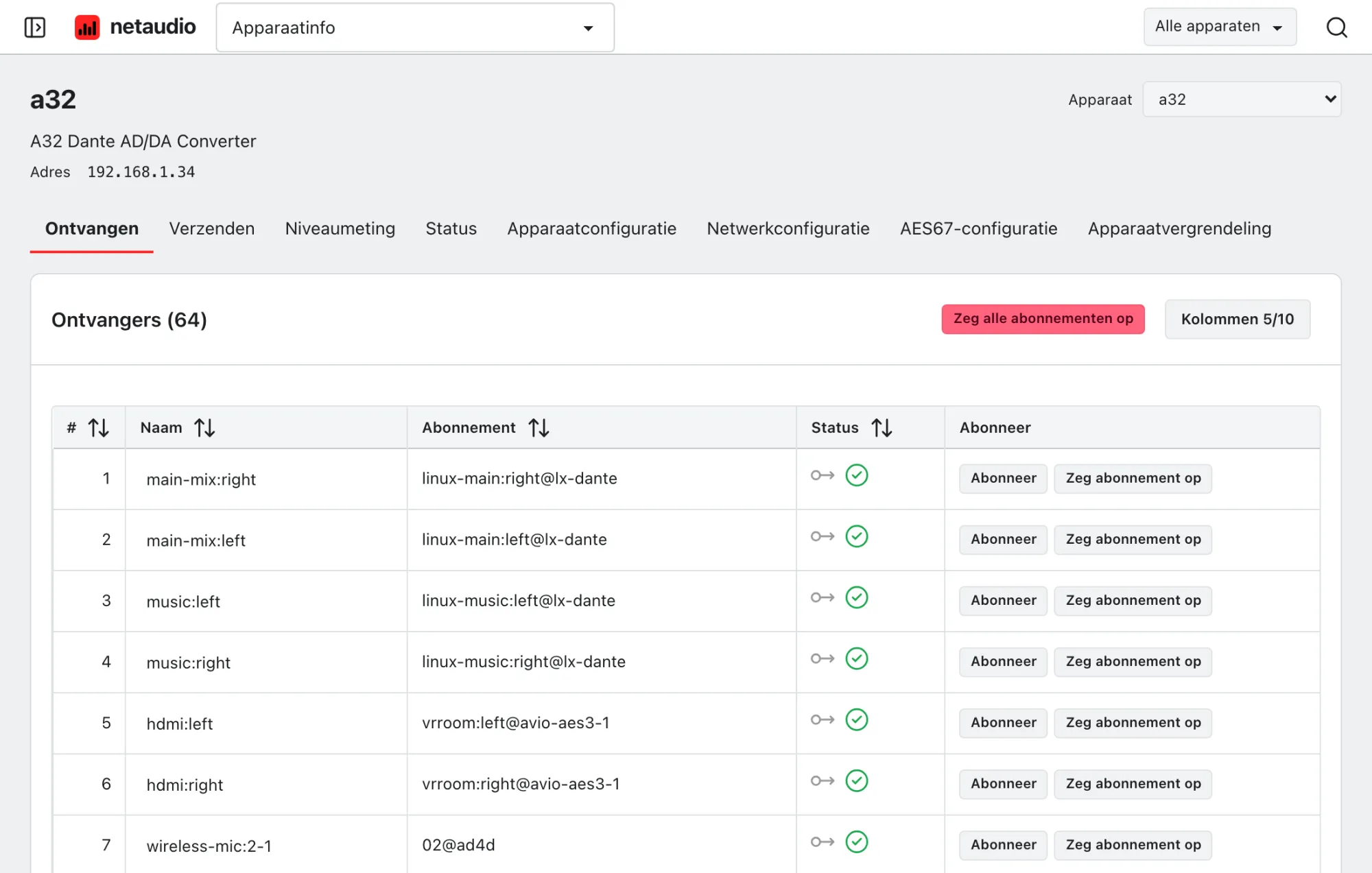Open the Netwerkconfiguratie tab

coord(788,228)
